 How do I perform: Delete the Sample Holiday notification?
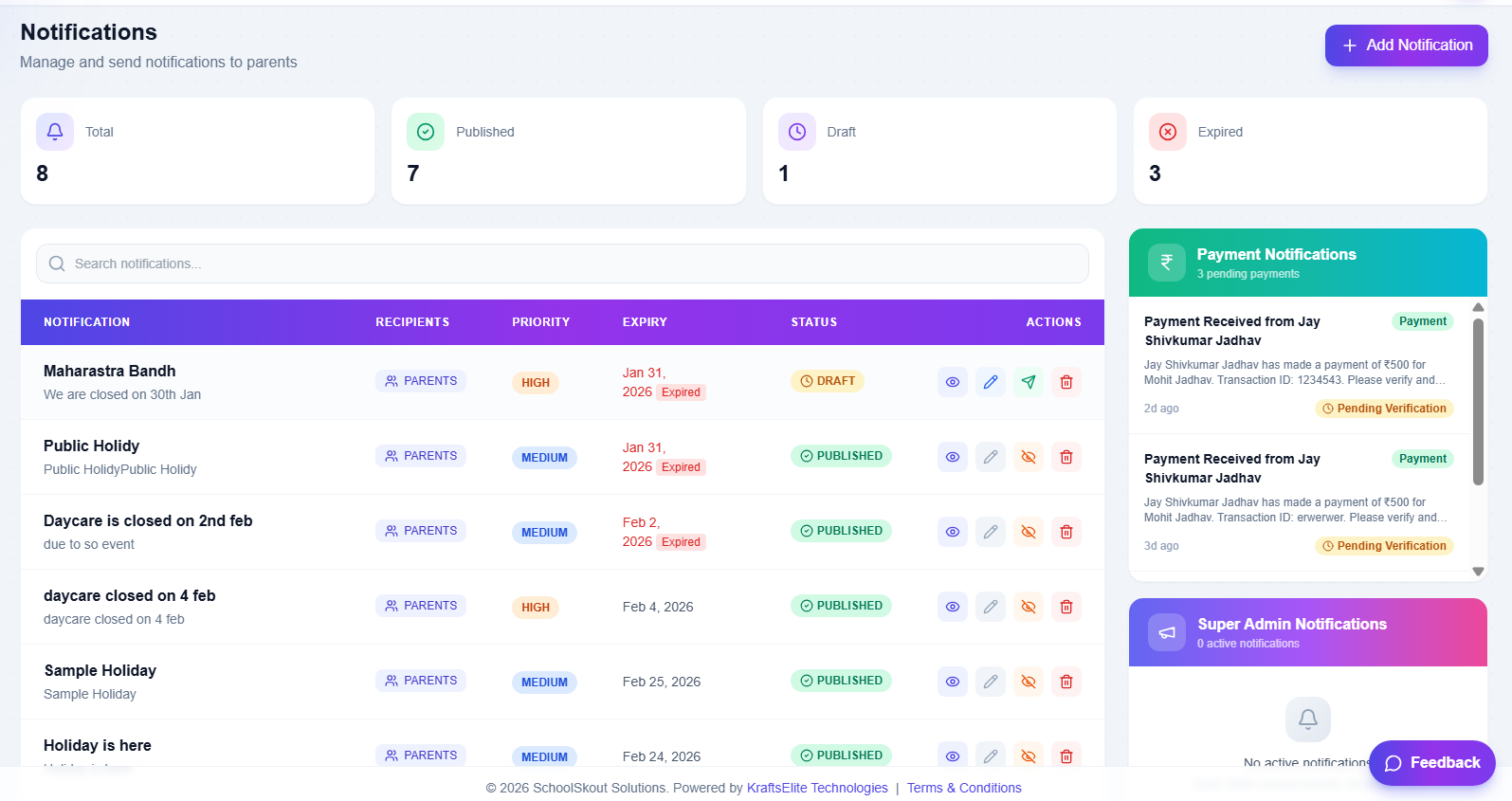click(x=1066, y=682)
